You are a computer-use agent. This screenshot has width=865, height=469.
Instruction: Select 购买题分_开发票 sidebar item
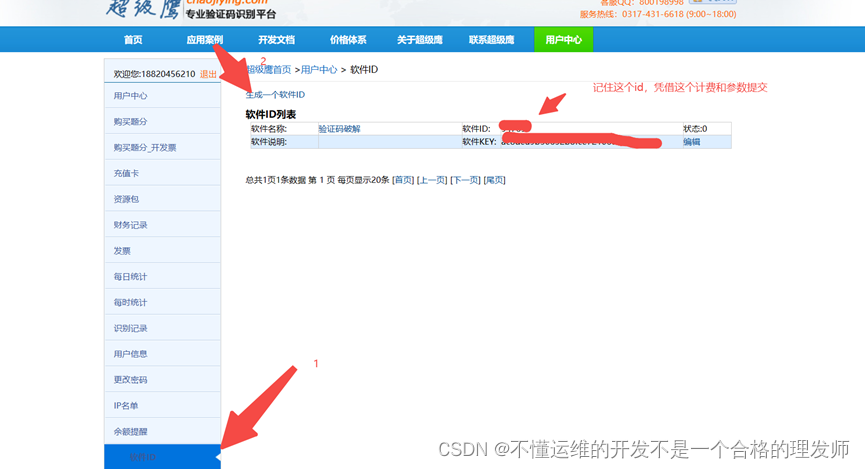coord(162,147)
